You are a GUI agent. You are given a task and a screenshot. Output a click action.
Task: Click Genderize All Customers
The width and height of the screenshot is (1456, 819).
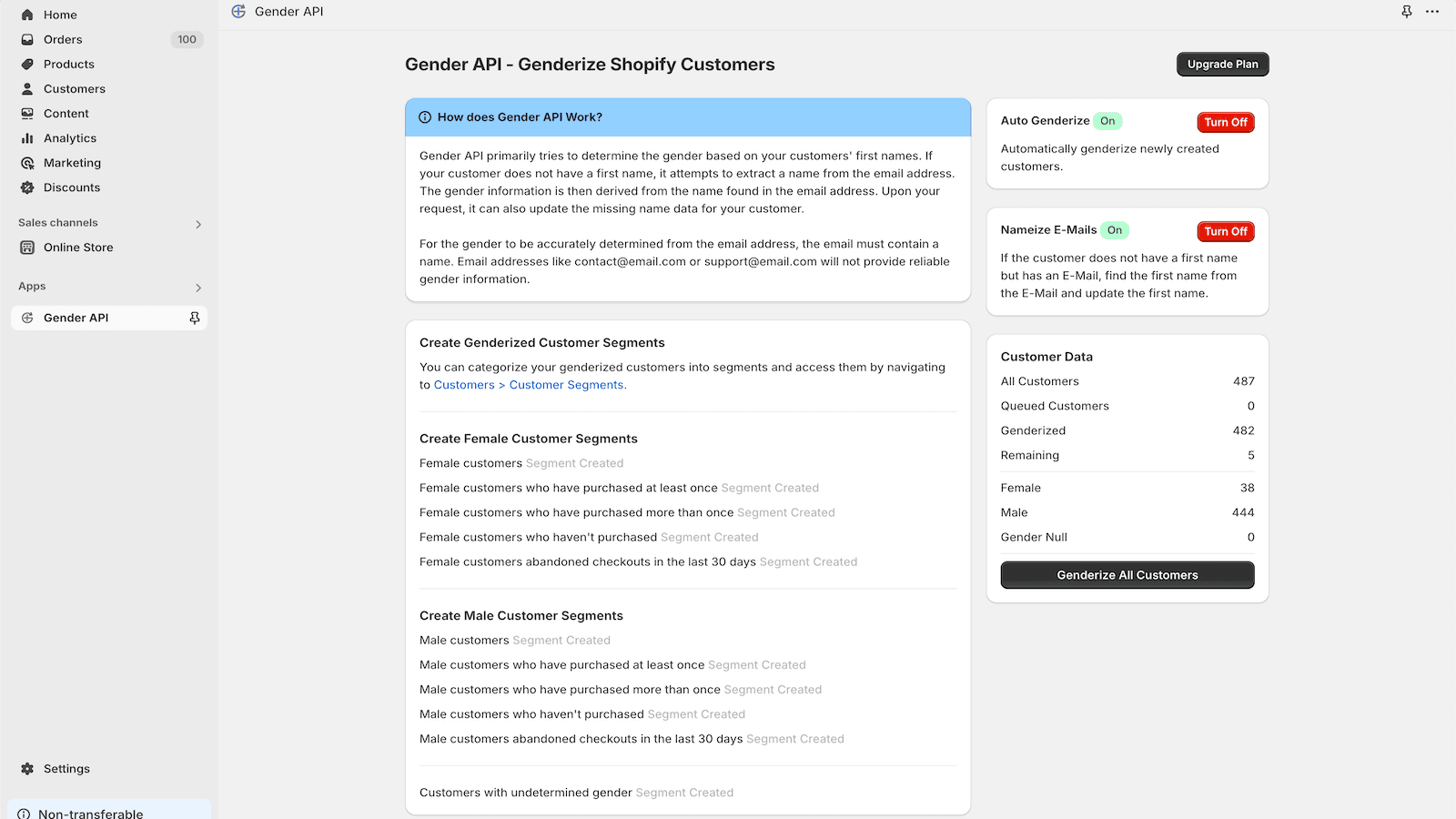[x=1127, y=574]
